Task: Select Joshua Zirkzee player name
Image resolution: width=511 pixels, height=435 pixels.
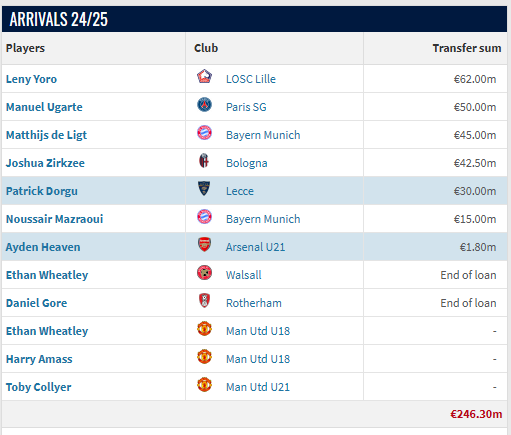Action: 45,163
